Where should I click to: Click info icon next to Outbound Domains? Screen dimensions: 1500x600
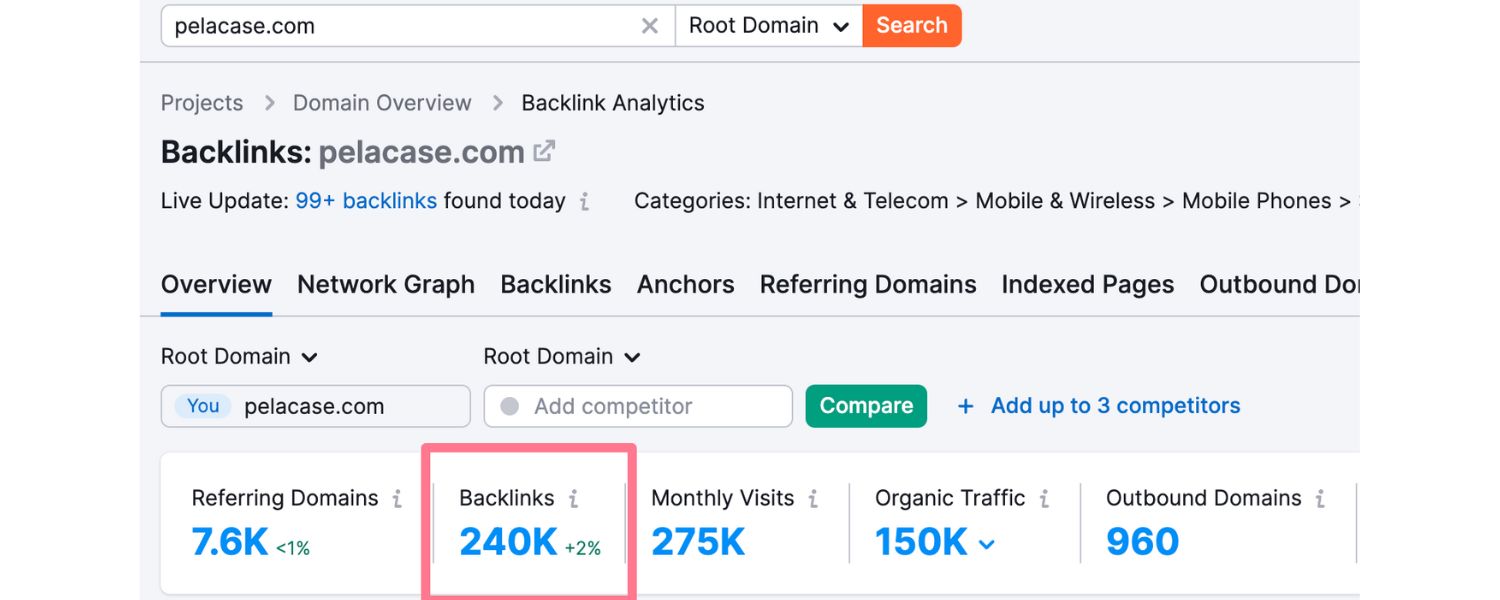1320,499
